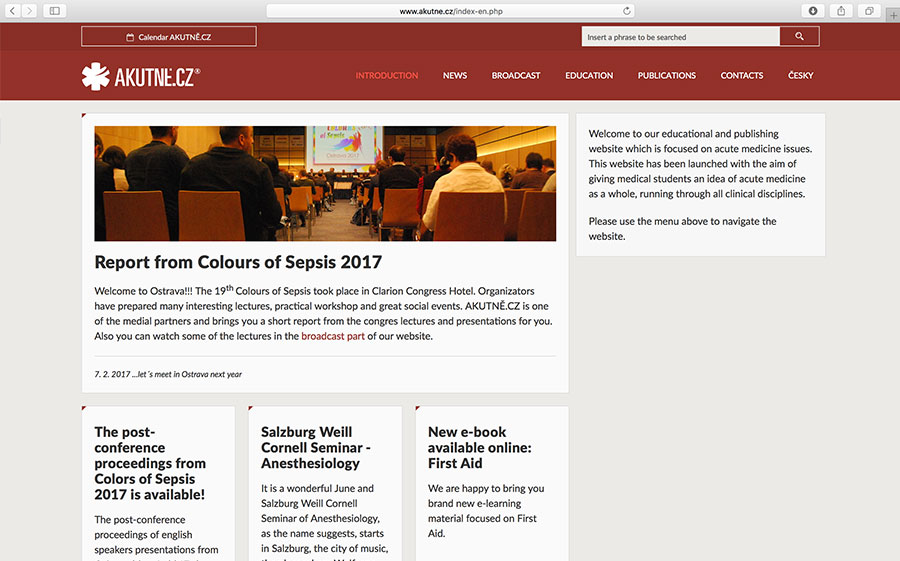Screen dimensions: 900x561
Task: Show all tabs with the tab overview icon
Action: coord(869,10)
